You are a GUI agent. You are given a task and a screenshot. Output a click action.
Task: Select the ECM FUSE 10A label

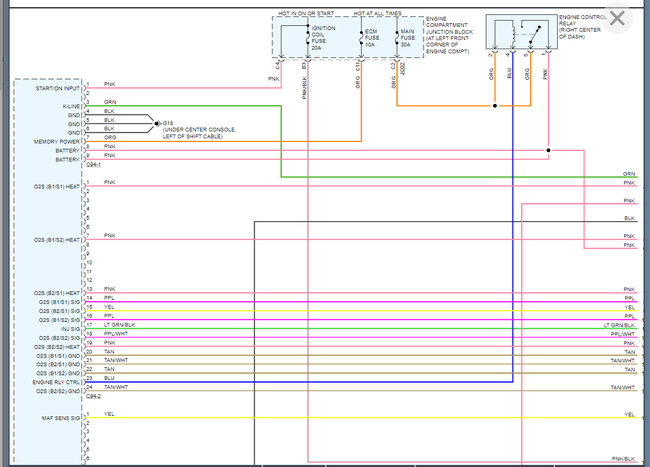372,38
